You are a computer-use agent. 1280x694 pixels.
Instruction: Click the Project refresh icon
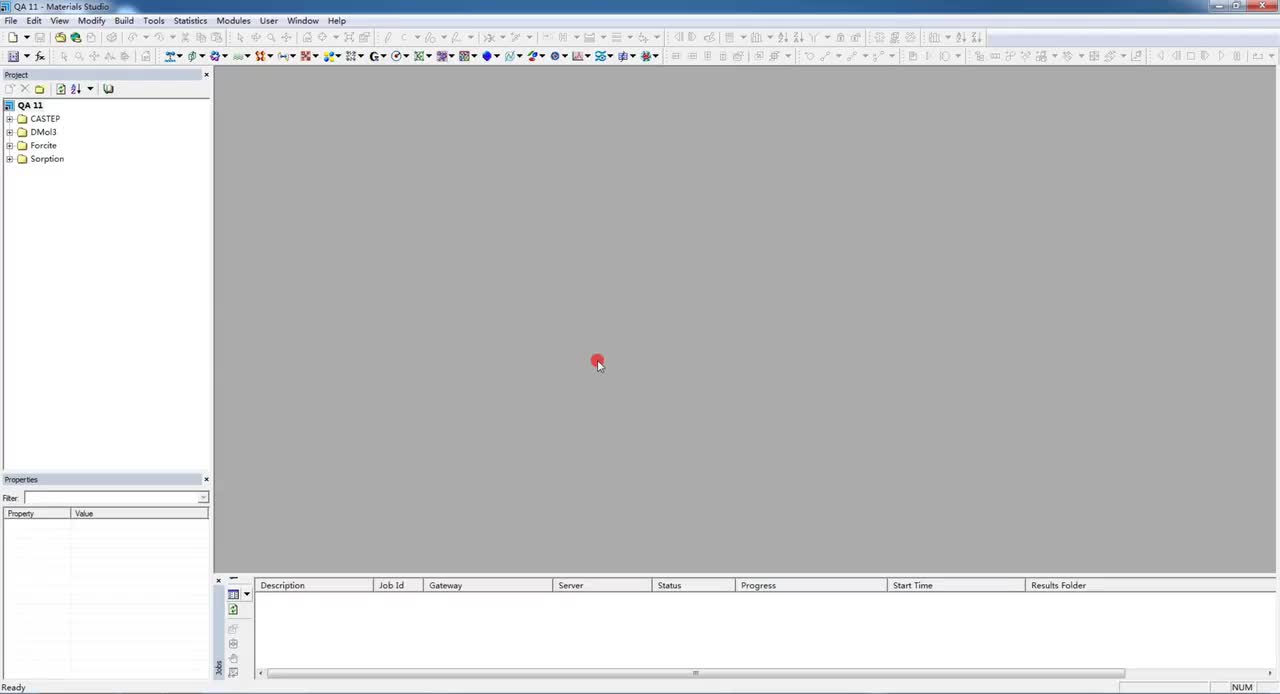(60, 89)
